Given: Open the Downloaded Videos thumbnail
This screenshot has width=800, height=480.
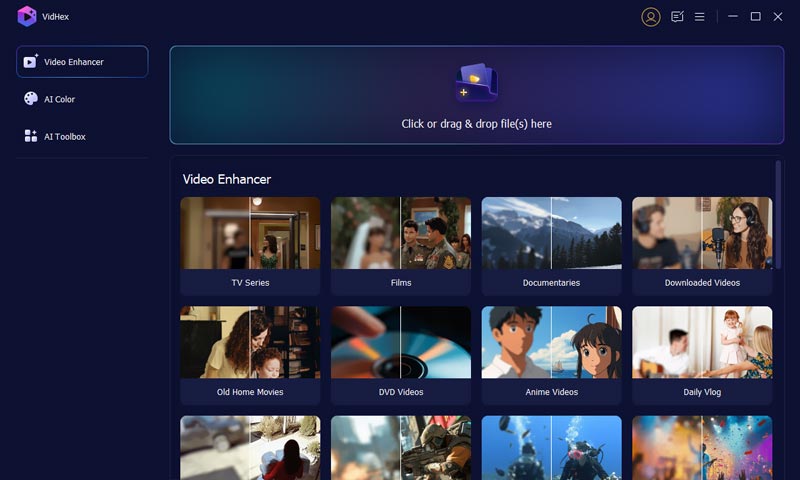Looking at the screenshot, I should 702,233.
